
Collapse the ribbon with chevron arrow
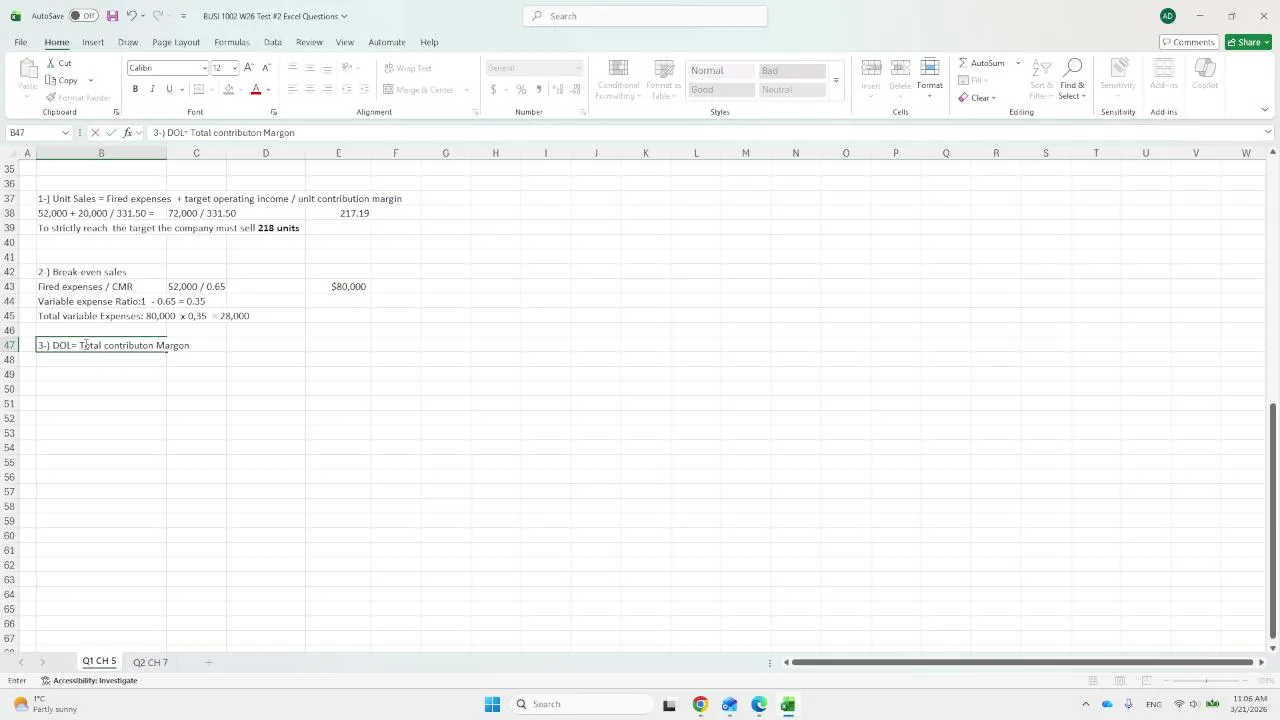click(1264, 110)
